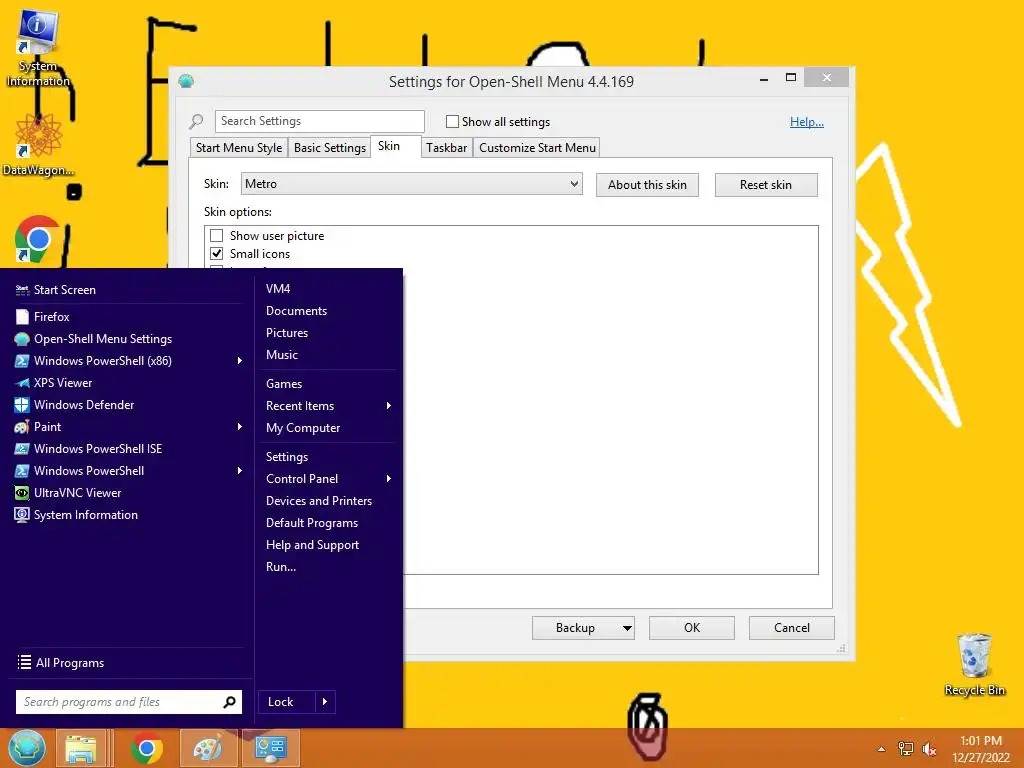Uncheck the Small icons option
Image resolution: width=1024 pixels, height=768 pixels.
[x=217, y=253]
